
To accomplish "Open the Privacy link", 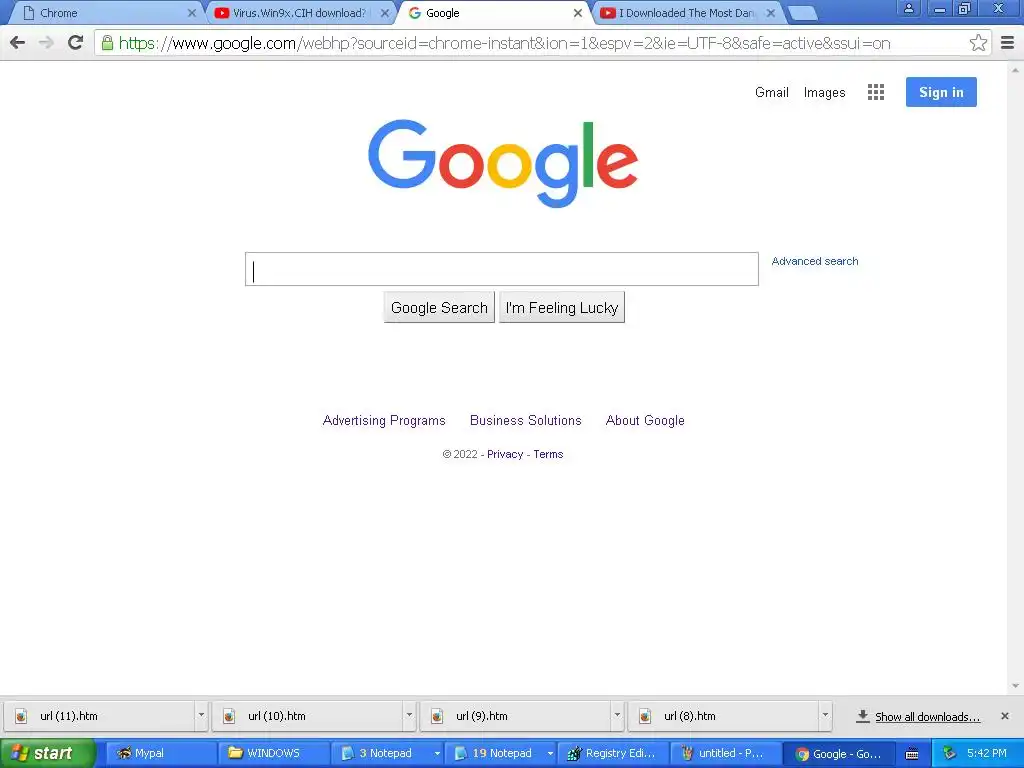I will click(x=505, y=455).
